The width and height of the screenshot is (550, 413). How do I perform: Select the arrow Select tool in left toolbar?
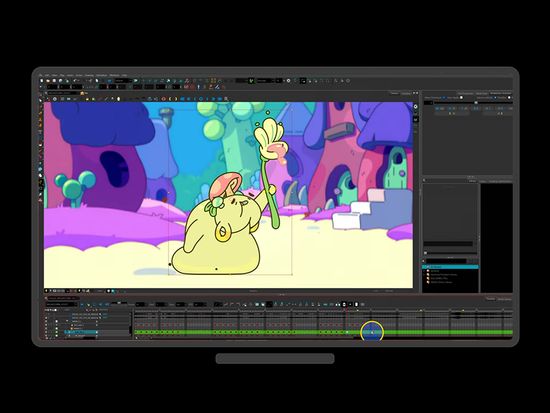(41, 100)
